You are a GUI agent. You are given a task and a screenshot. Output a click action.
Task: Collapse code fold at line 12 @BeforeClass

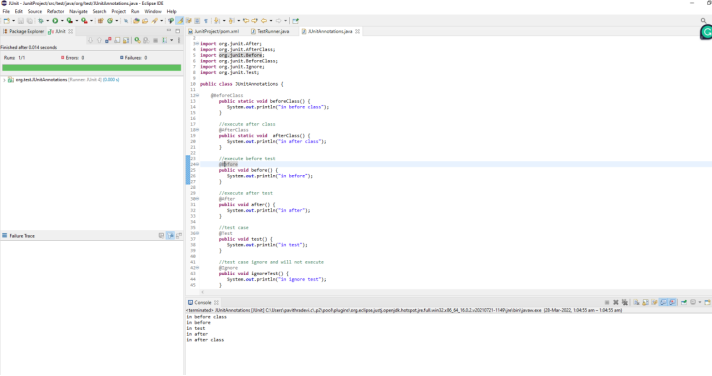(x=198, y=95)
